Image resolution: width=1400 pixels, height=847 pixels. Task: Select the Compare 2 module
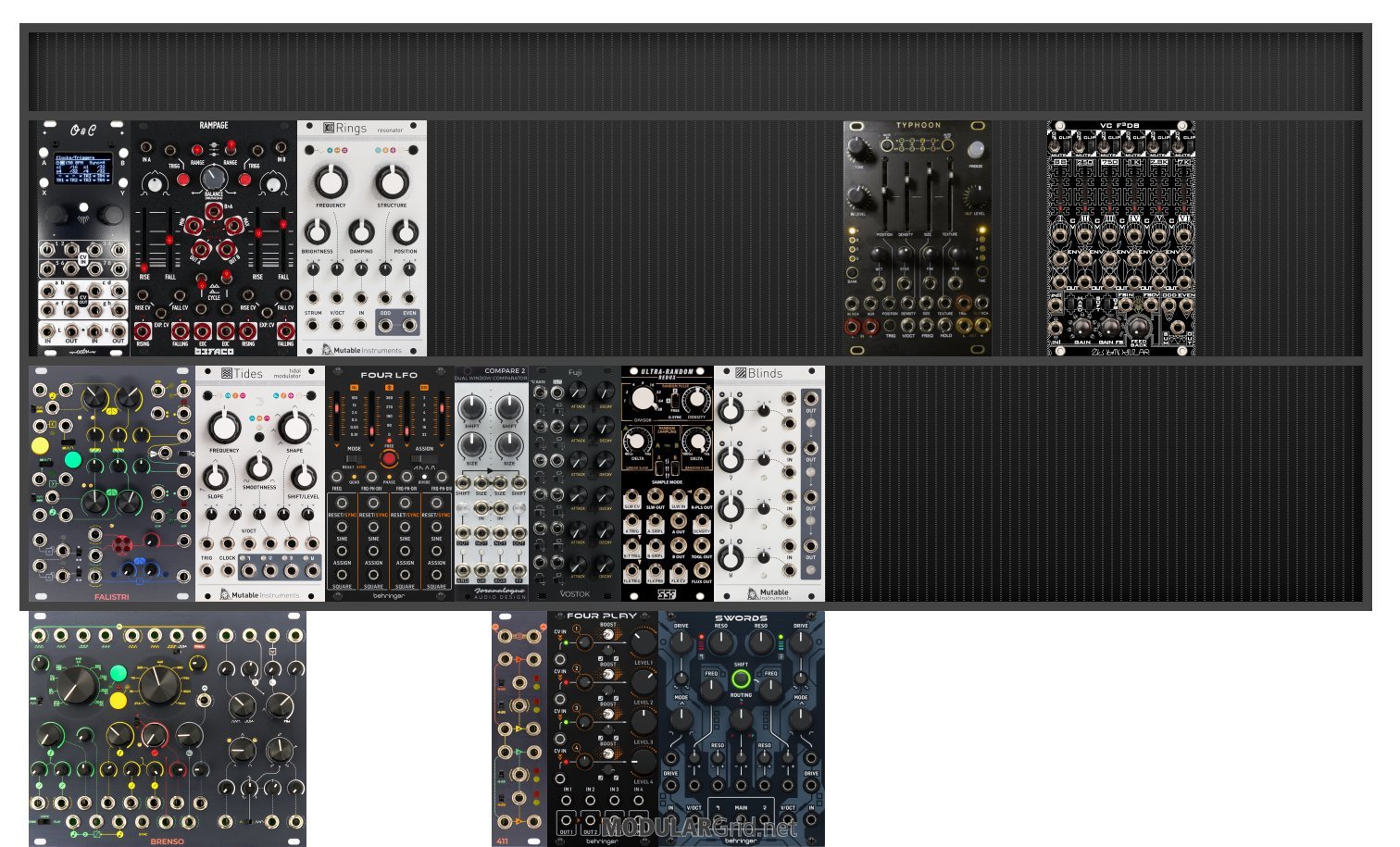tap(491, 483)
